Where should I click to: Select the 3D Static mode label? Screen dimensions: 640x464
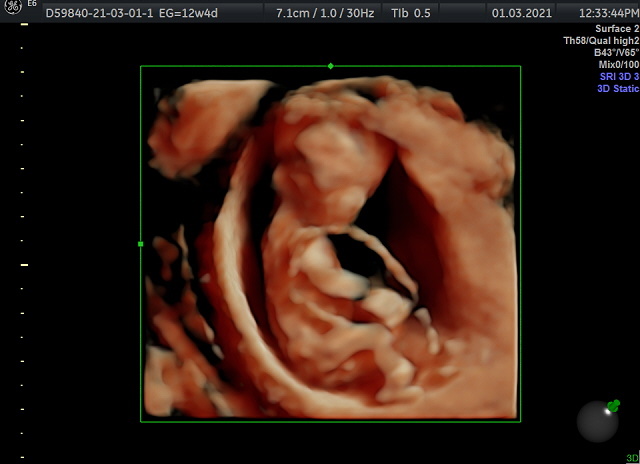point(617,88)
